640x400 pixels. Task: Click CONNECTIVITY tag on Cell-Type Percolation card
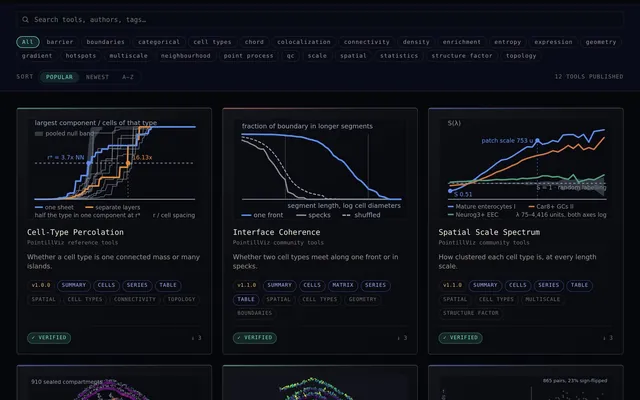135,300
